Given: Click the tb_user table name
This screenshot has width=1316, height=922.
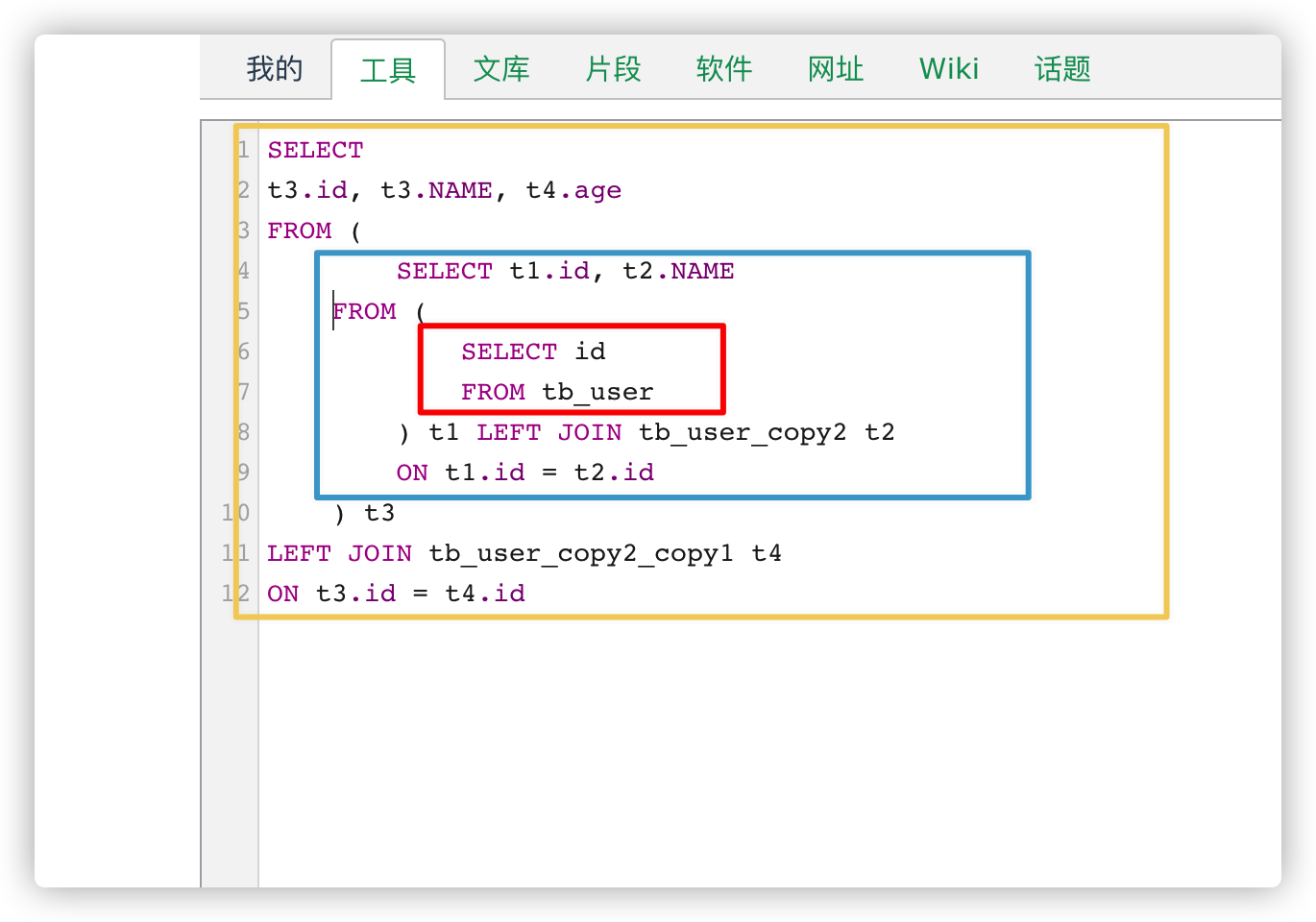Looking at the screenshot, I should coord(598,392).
